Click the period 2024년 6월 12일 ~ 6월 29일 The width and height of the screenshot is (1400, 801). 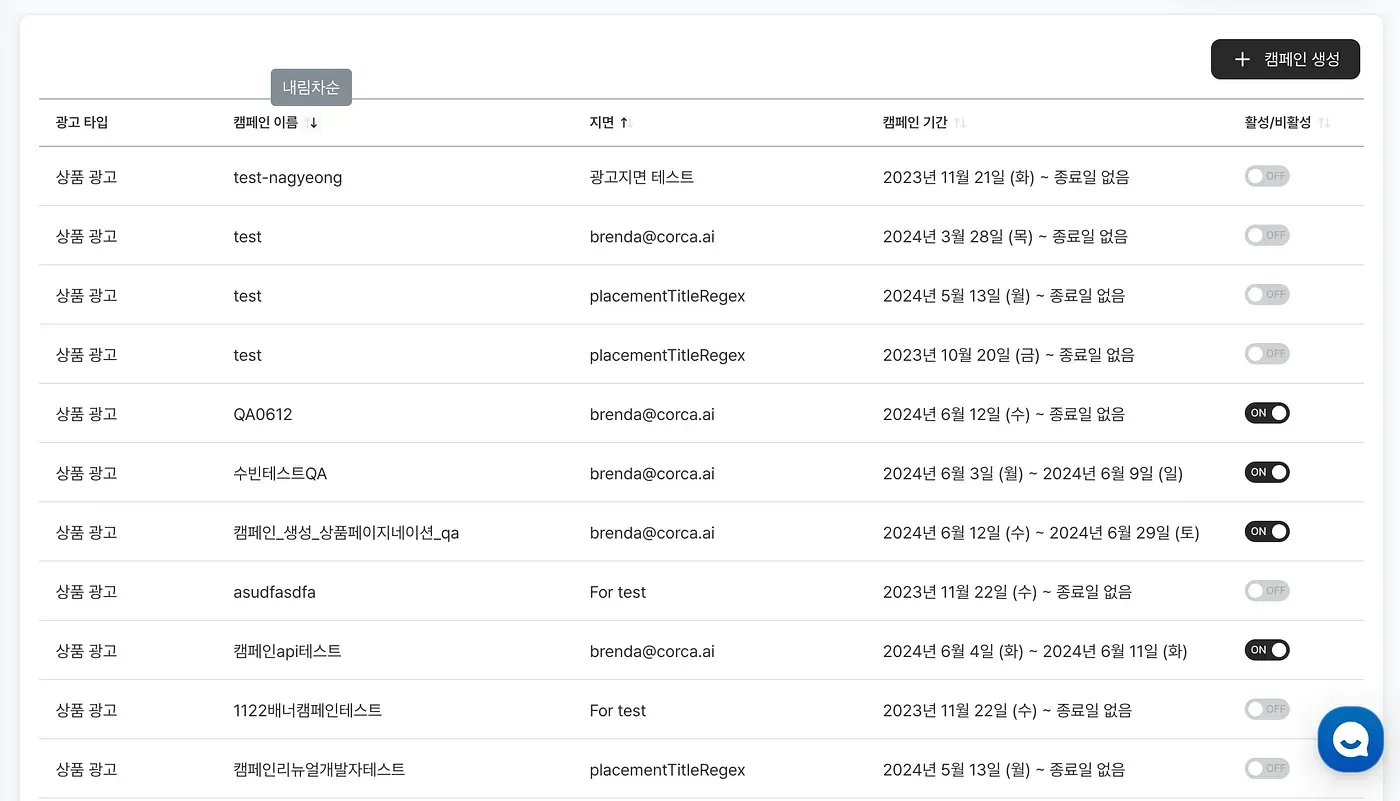click(1041, 533)
